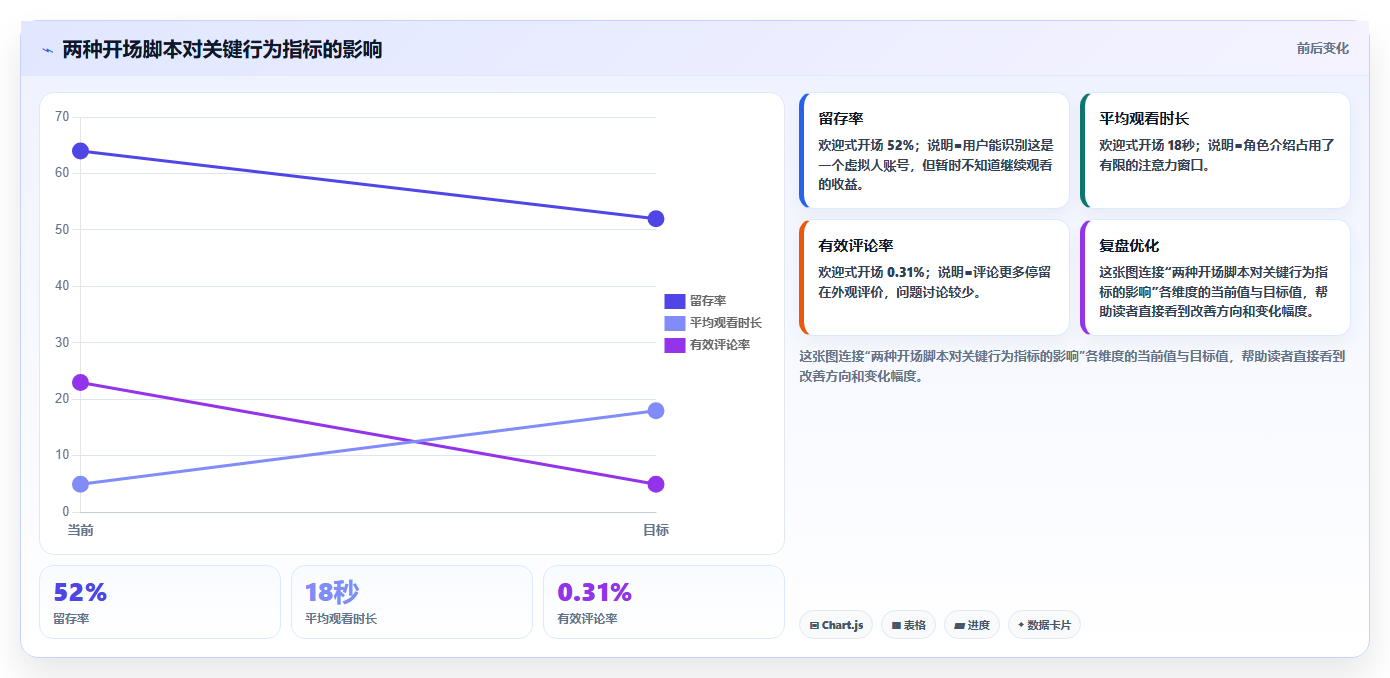Click the 数据卡片 chip
The height and width of the screenshot is (678, 1390).
coord(1044,625)
